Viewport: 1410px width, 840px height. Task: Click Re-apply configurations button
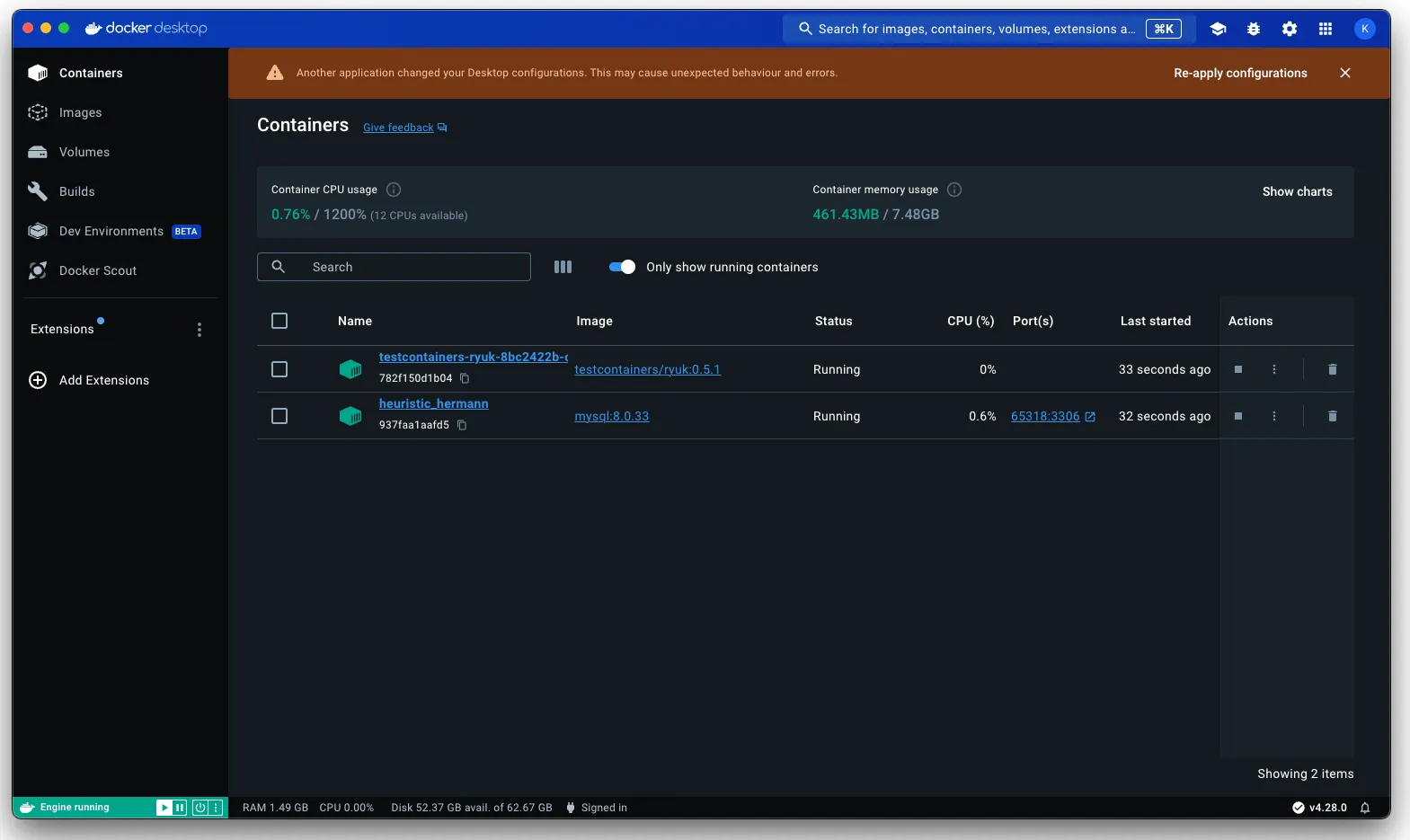(1240, 73)
